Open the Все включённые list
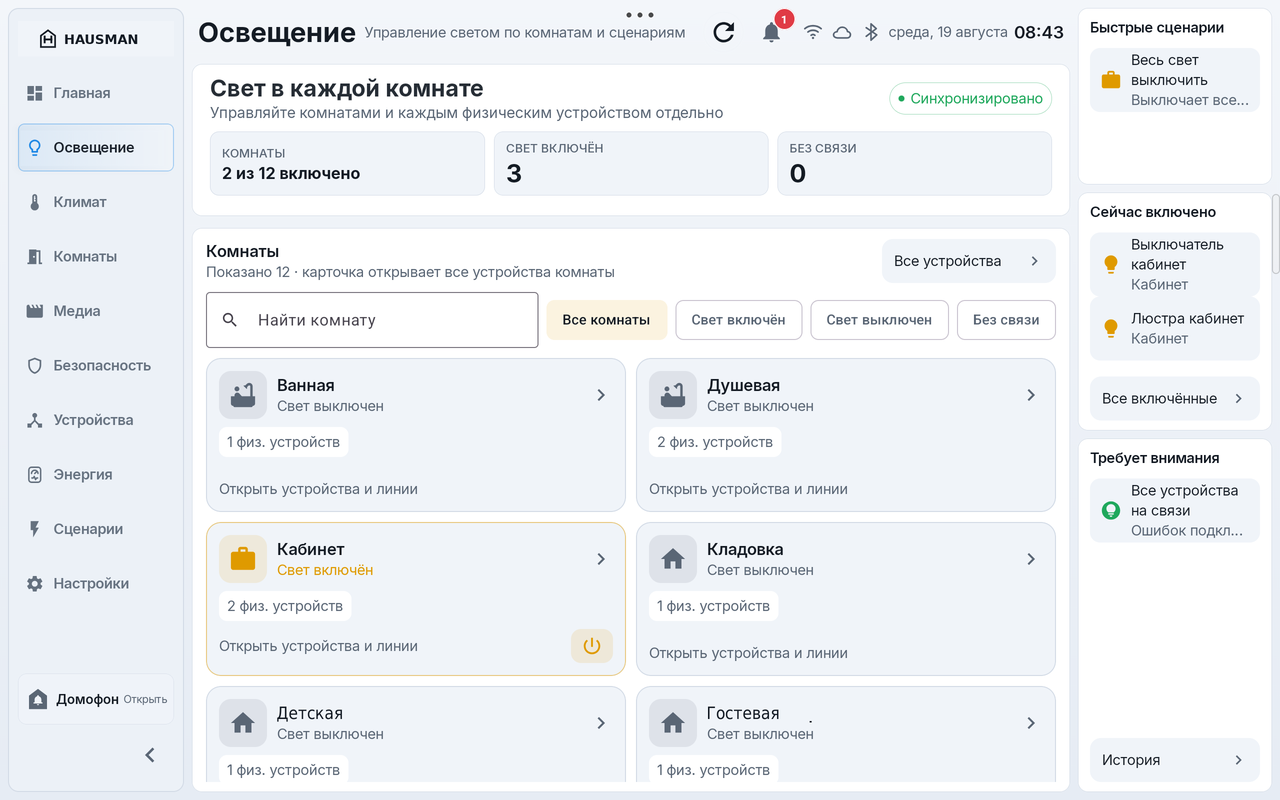1280x800 pixels. pos(1175,398)
